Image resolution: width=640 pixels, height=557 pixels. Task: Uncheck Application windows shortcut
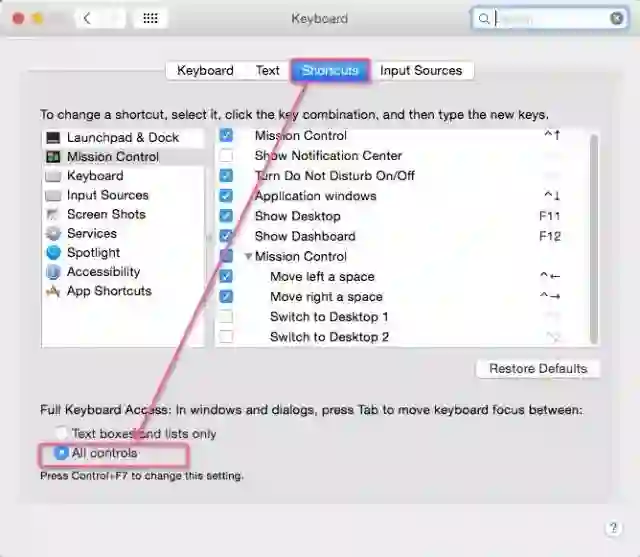pos(226,196)
